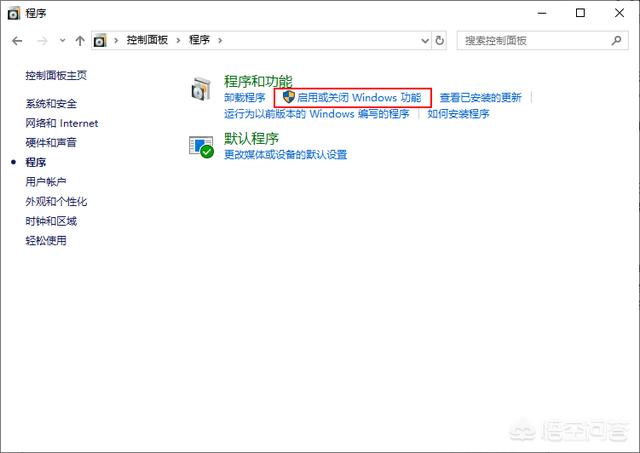Open 系统和安全 category
This screenshot has height=453, width=640.
coord(51,104)
